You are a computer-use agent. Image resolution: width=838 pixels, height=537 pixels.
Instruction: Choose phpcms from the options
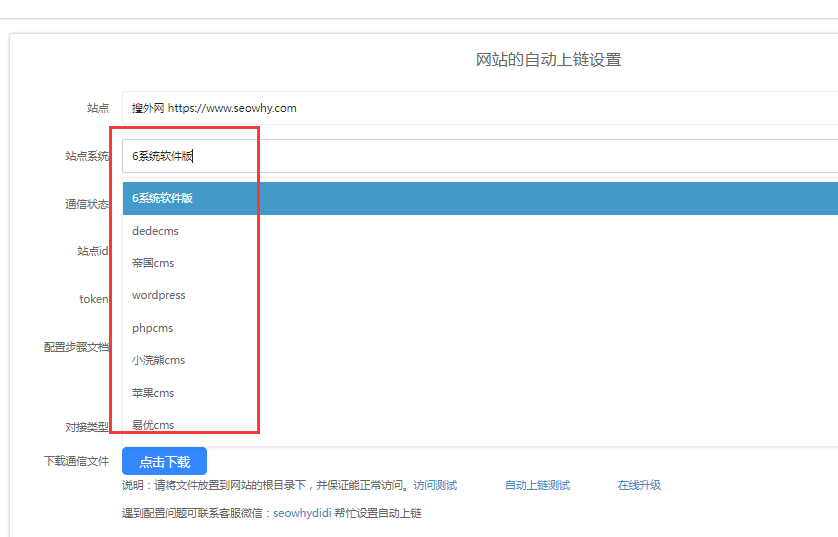(153, 328)
